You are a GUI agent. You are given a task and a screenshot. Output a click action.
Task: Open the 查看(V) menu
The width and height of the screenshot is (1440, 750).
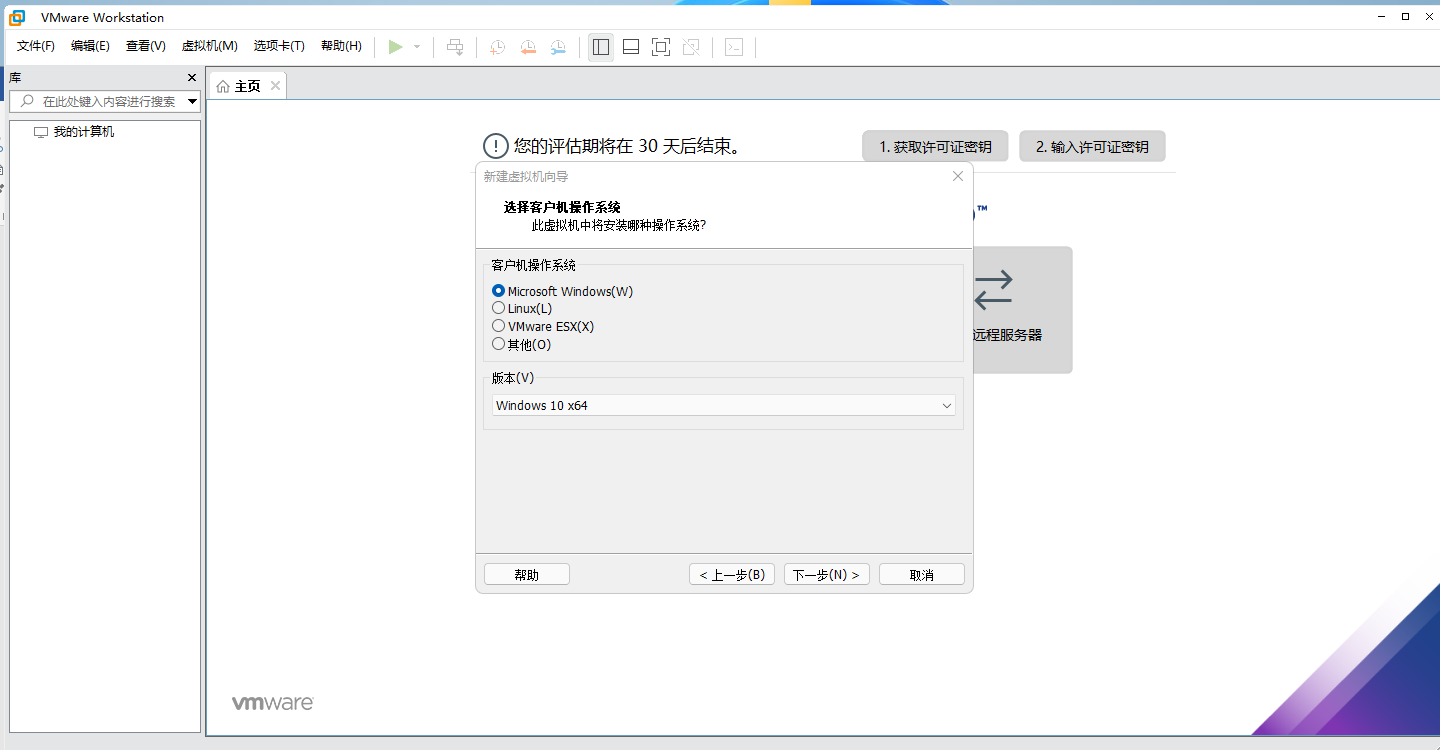146,46
